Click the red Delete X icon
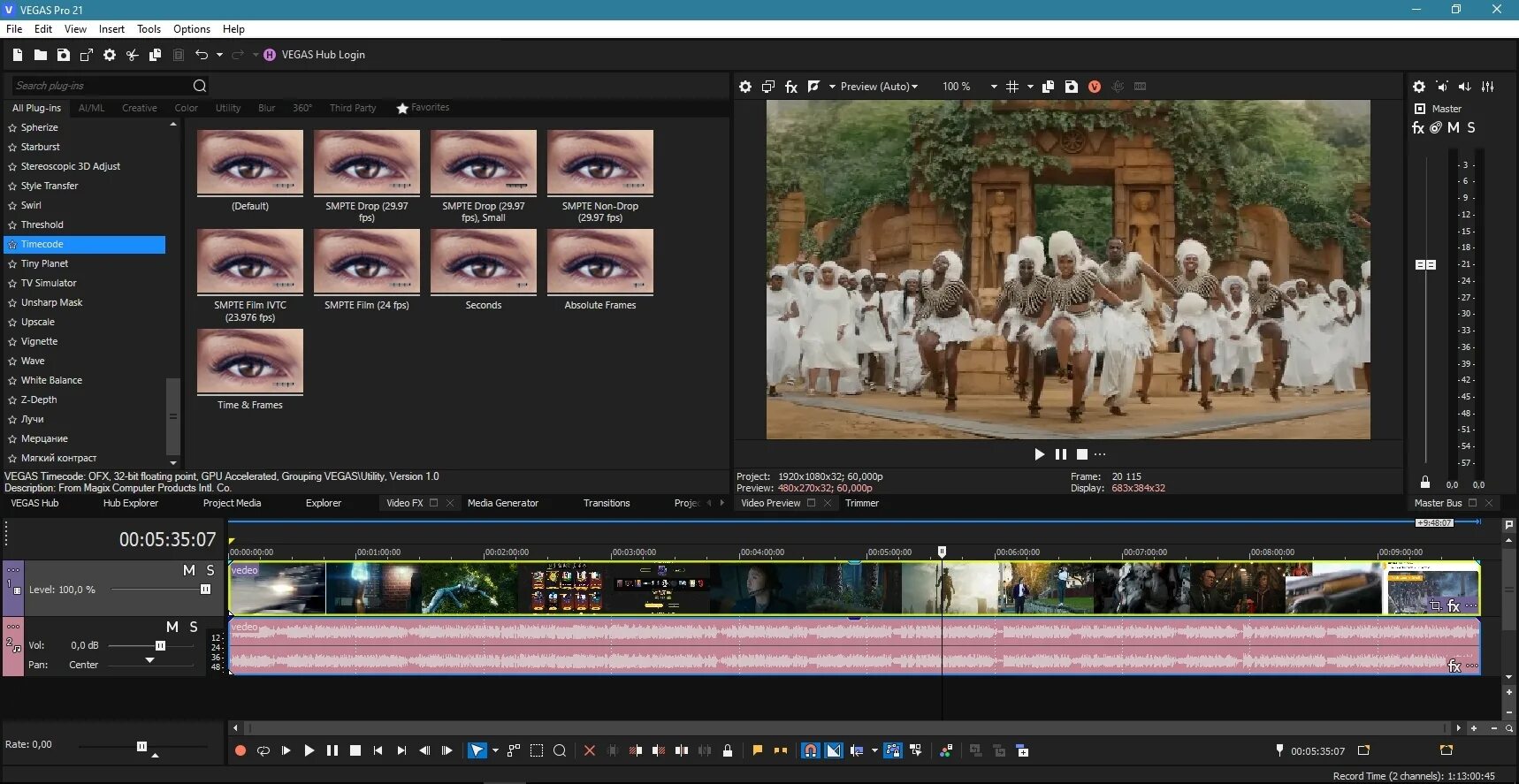Screen dimensions: 1519x784 (590, 750)
